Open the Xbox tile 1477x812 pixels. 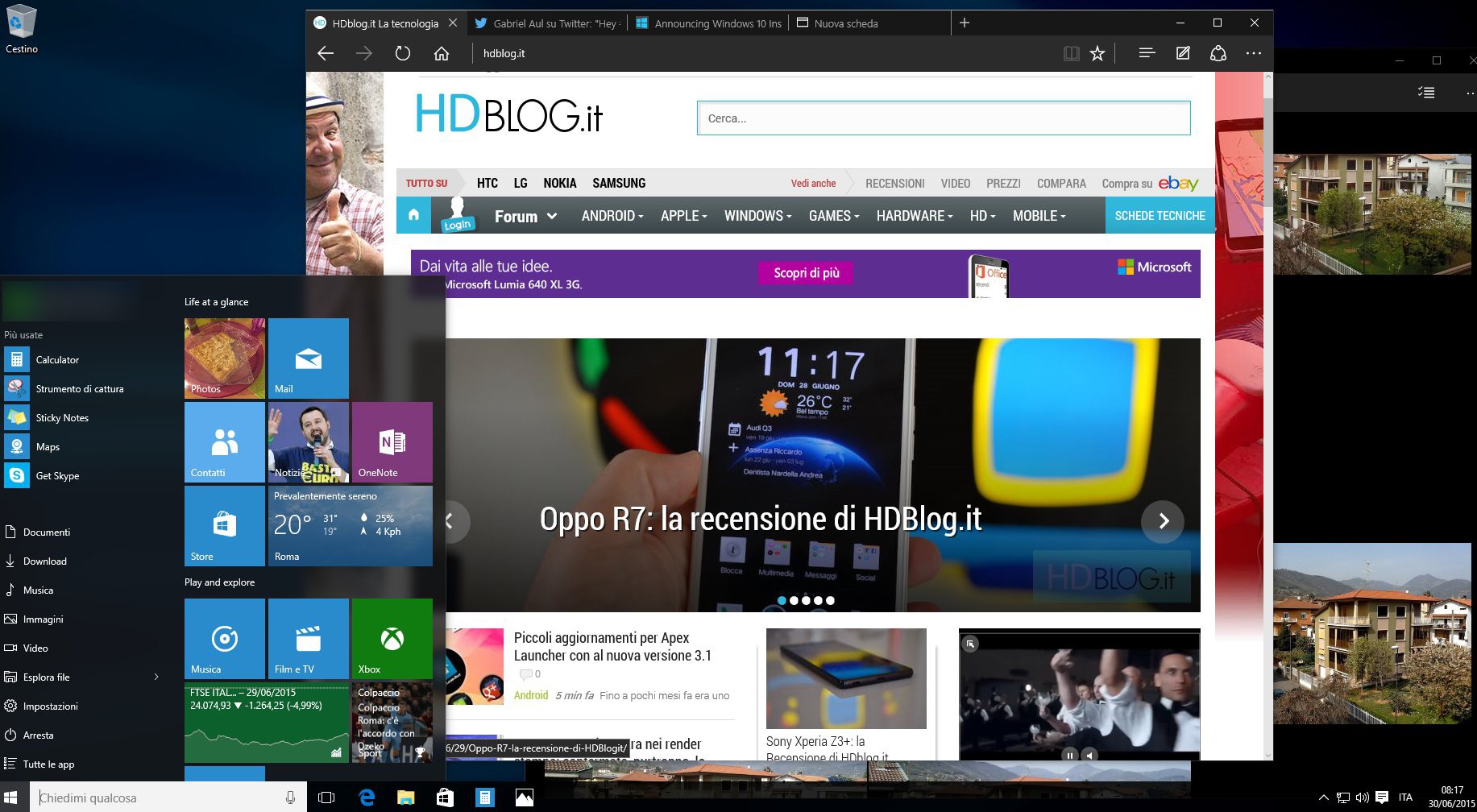392,639
